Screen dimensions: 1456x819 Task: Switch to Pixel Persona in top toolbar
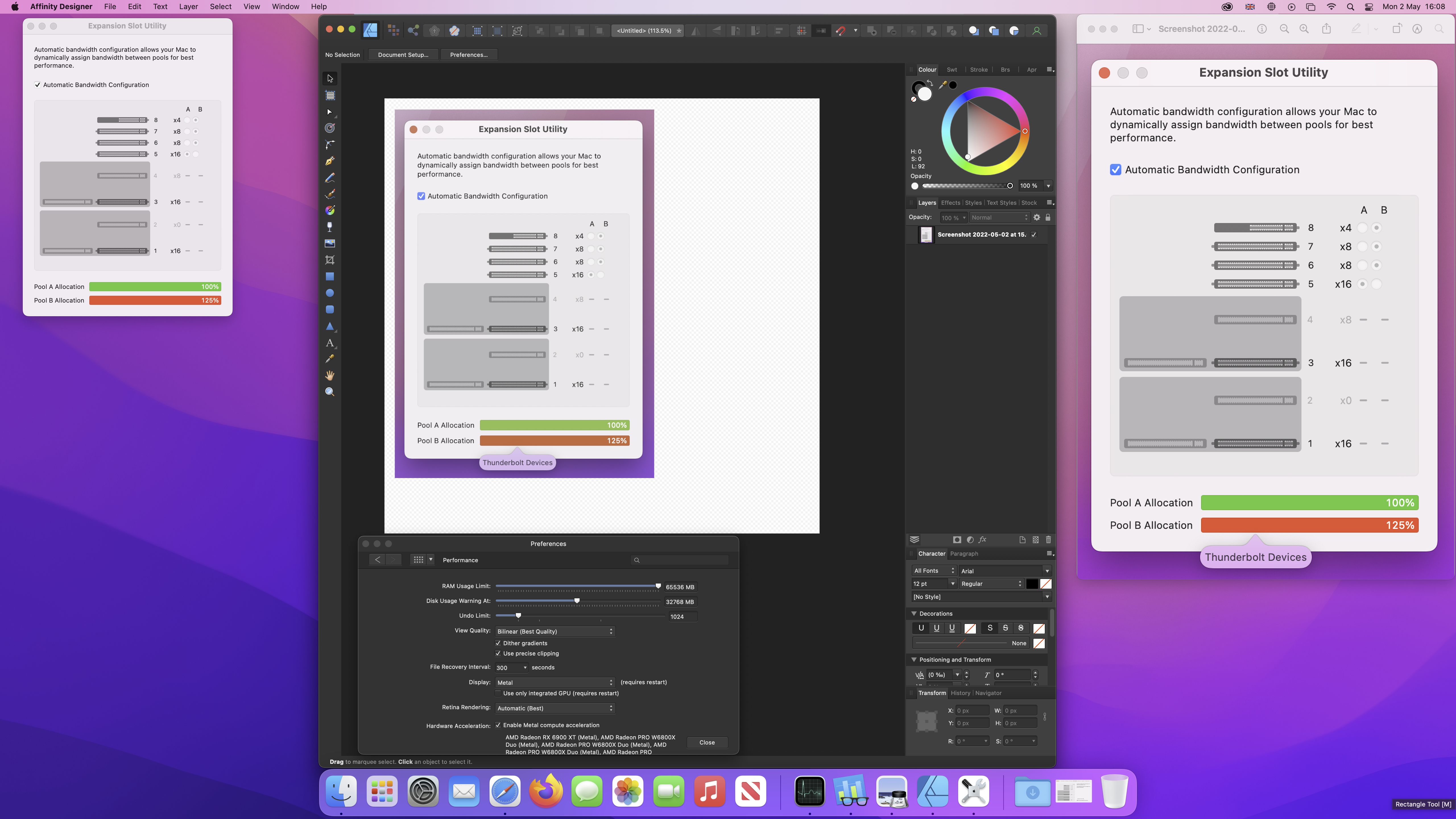393,30
